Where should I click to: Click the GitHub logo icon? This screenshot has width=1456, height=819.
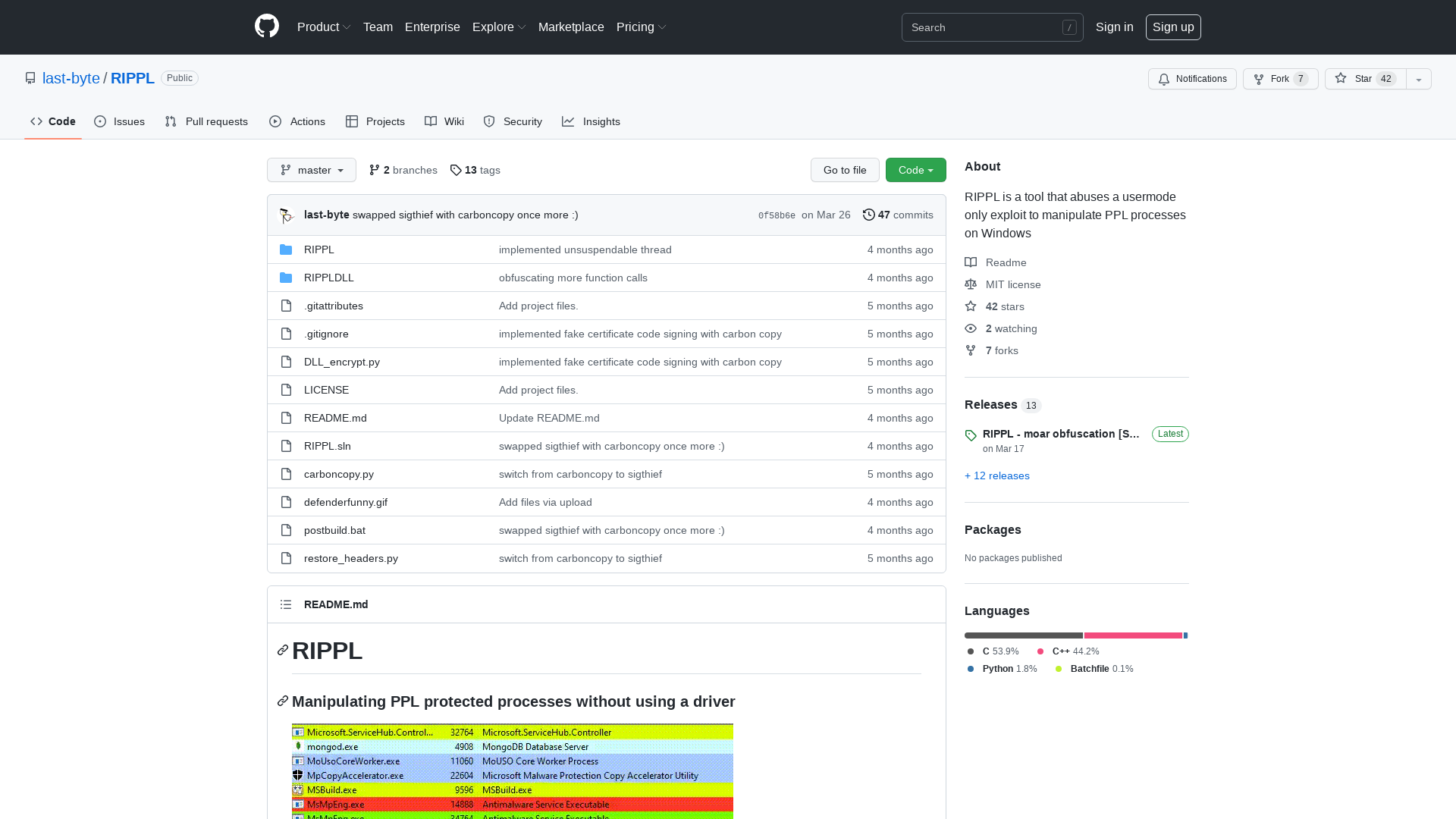point(266,27)
